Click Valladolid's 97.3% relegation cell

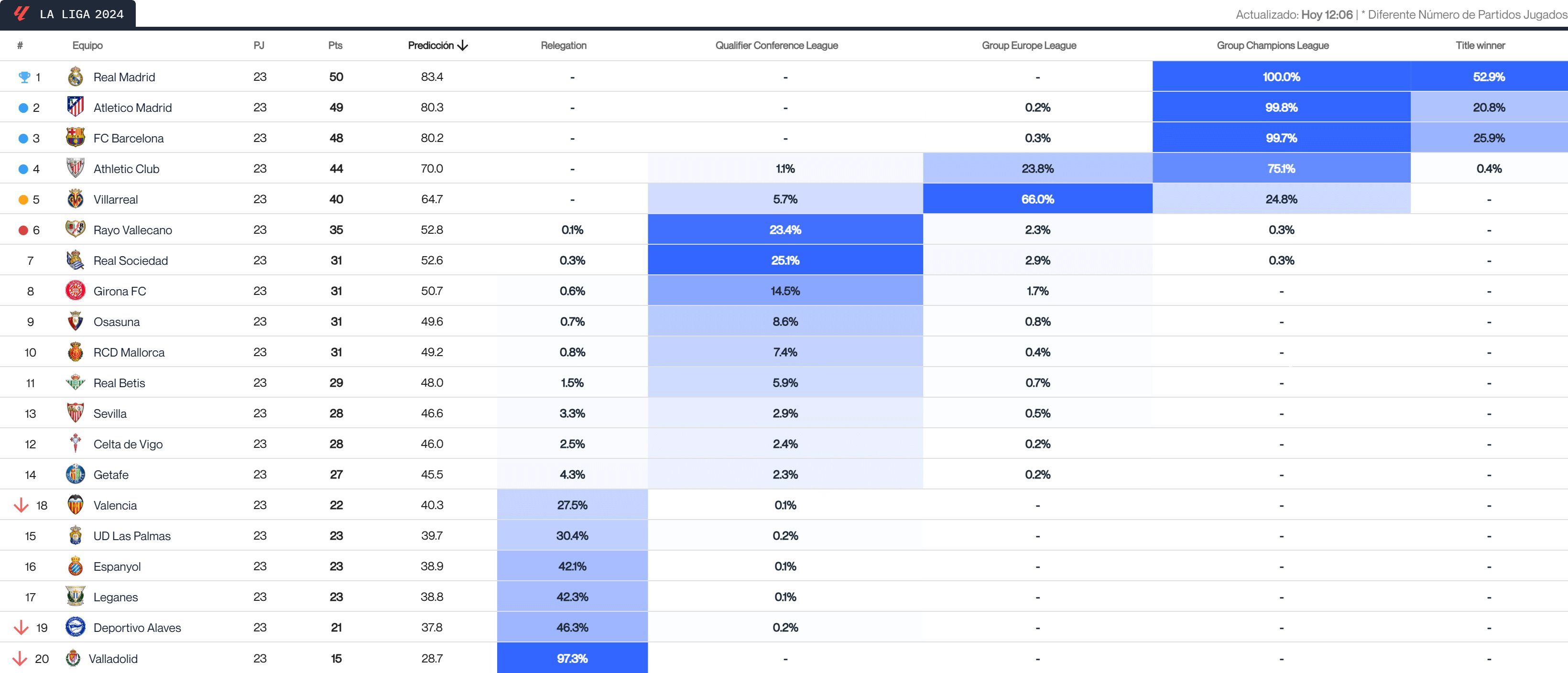point(572,658)
